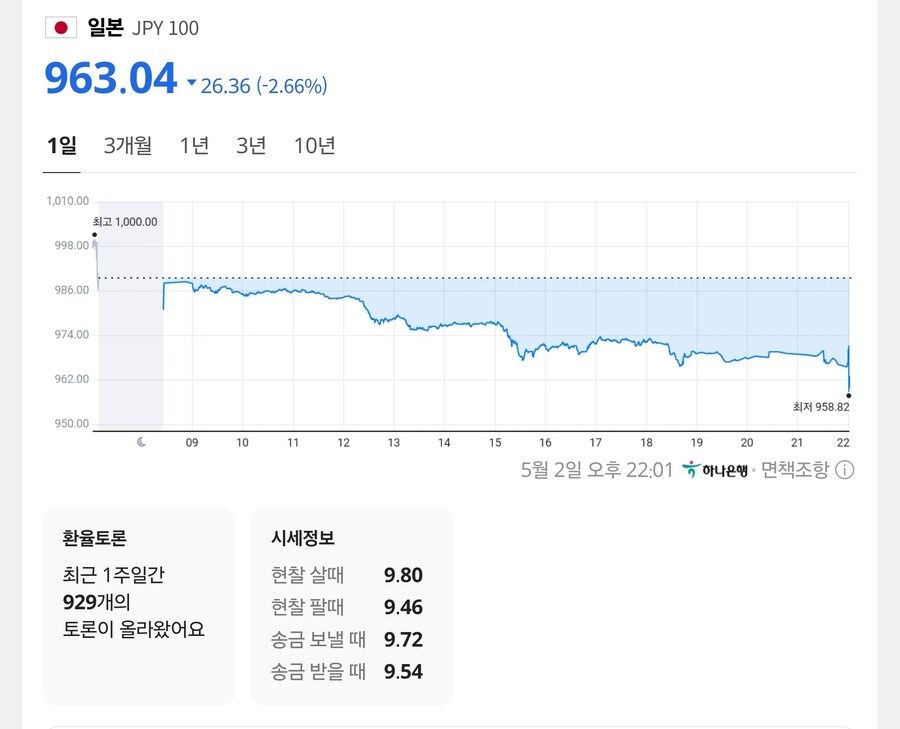Switch to the 3개월 chart tab
900x729 pixels.
click(127, 145)
